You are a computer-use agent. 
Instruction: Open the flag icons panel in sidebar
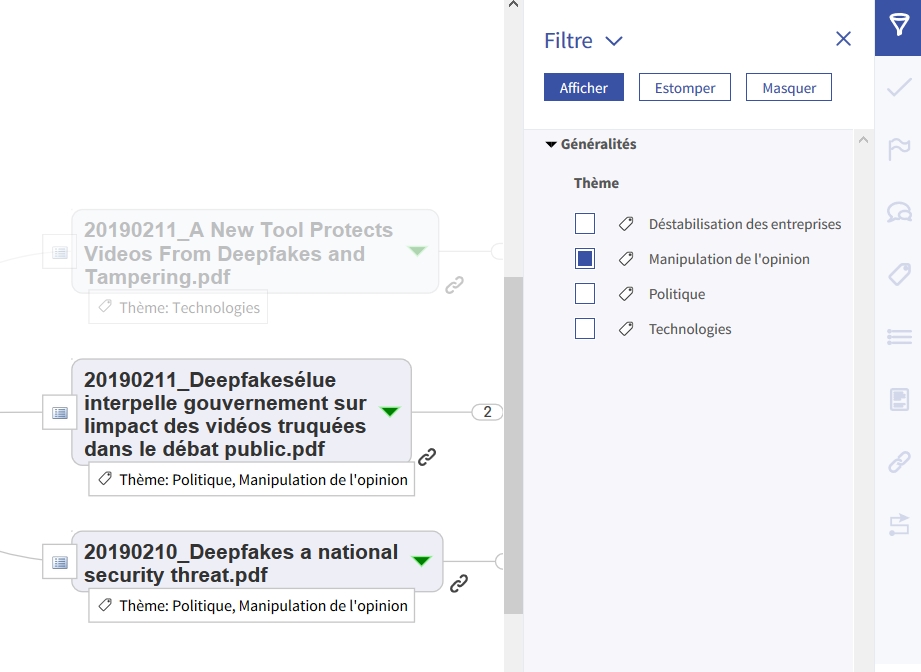(899, 149)
